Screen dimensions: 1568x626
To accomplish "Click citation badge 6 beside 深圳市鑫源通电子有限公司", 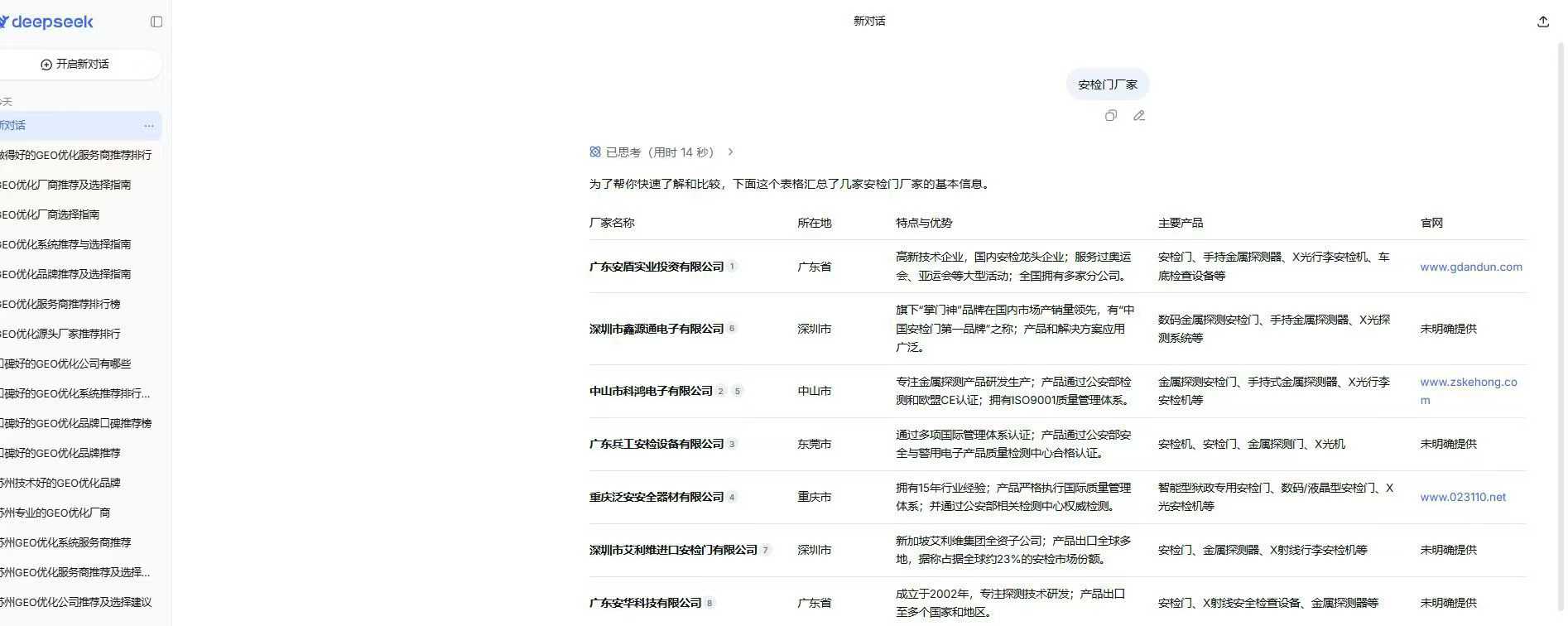I will (x=732, y=329).
